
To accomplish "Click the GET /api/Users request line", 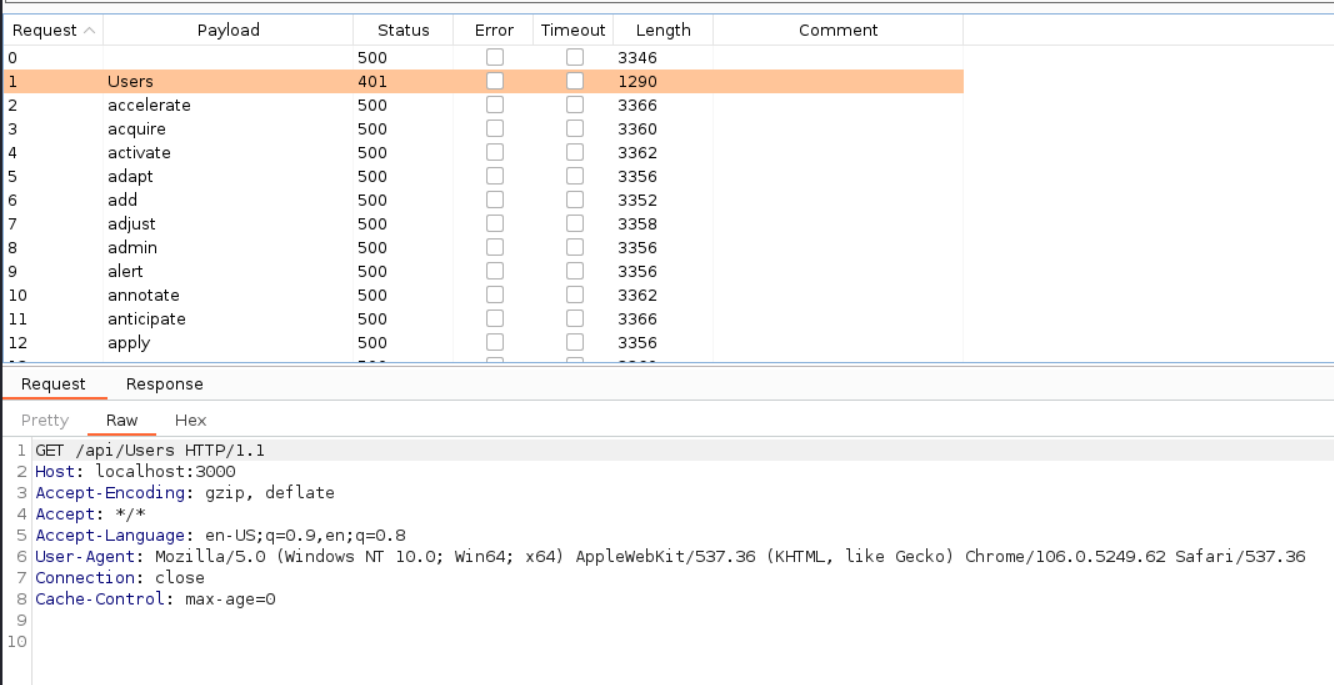I will pyautogui.click(x=150, y=450).
